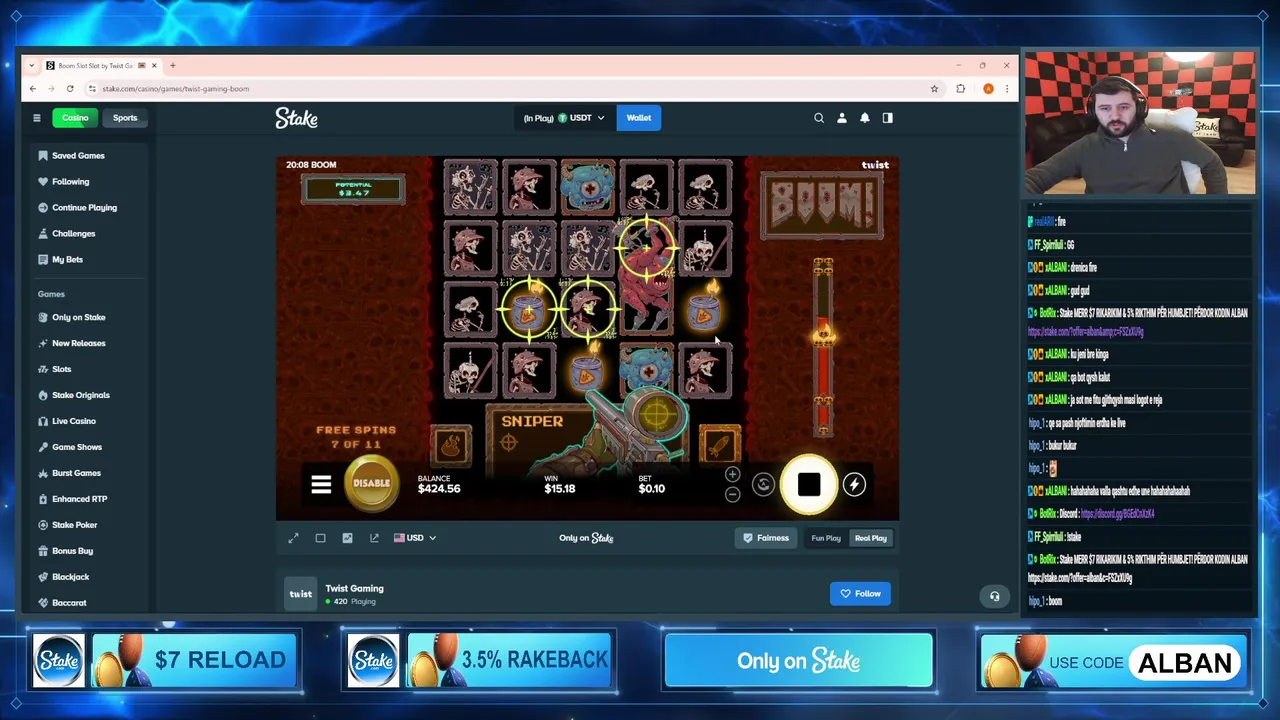Click the gold DISABLE button

pos(371,483)
